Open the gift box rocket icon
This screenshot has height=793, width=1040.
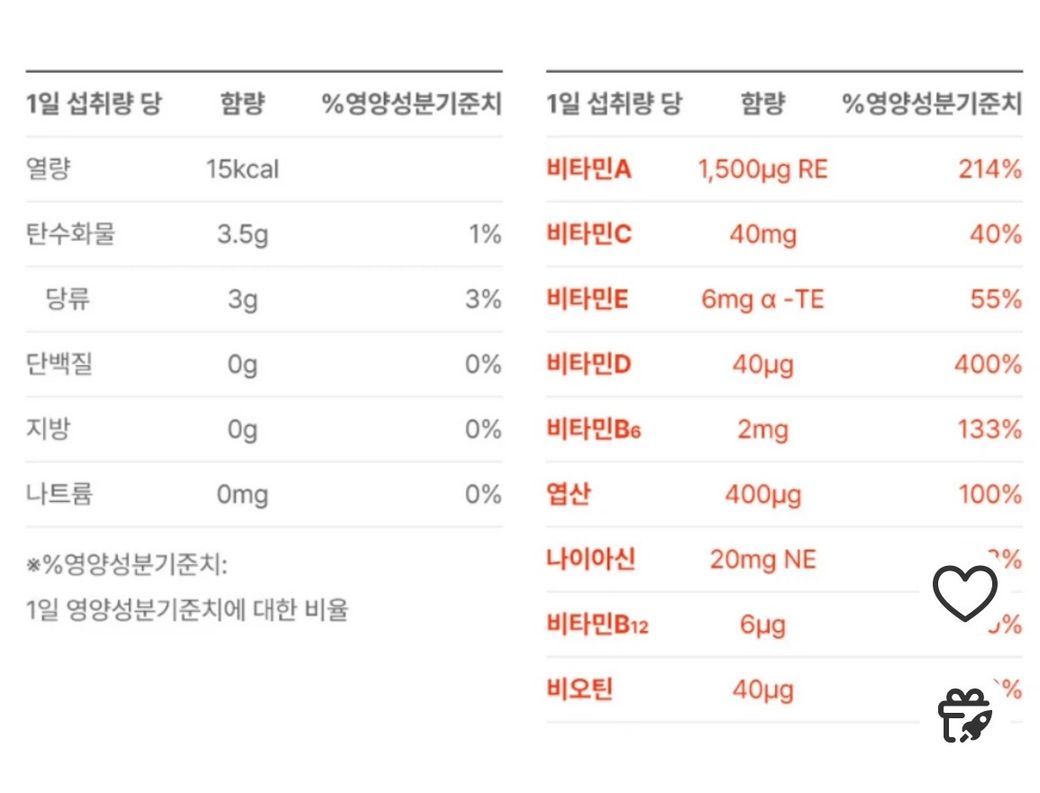click(964, 716)
